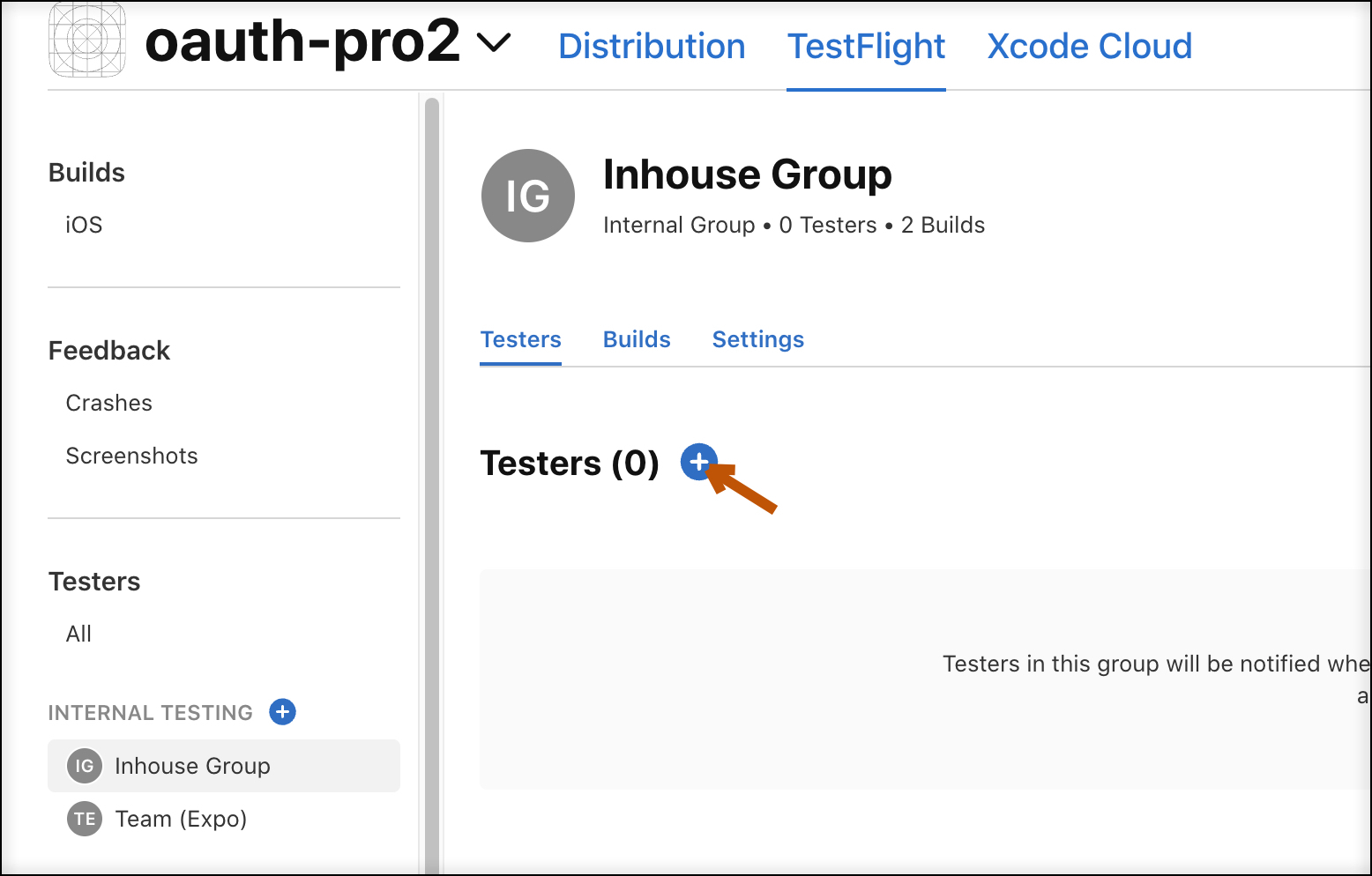Click the IG badge next to Inhouse Group
The height and width of the screenshot is (876, 1372).
click(83, 766)
